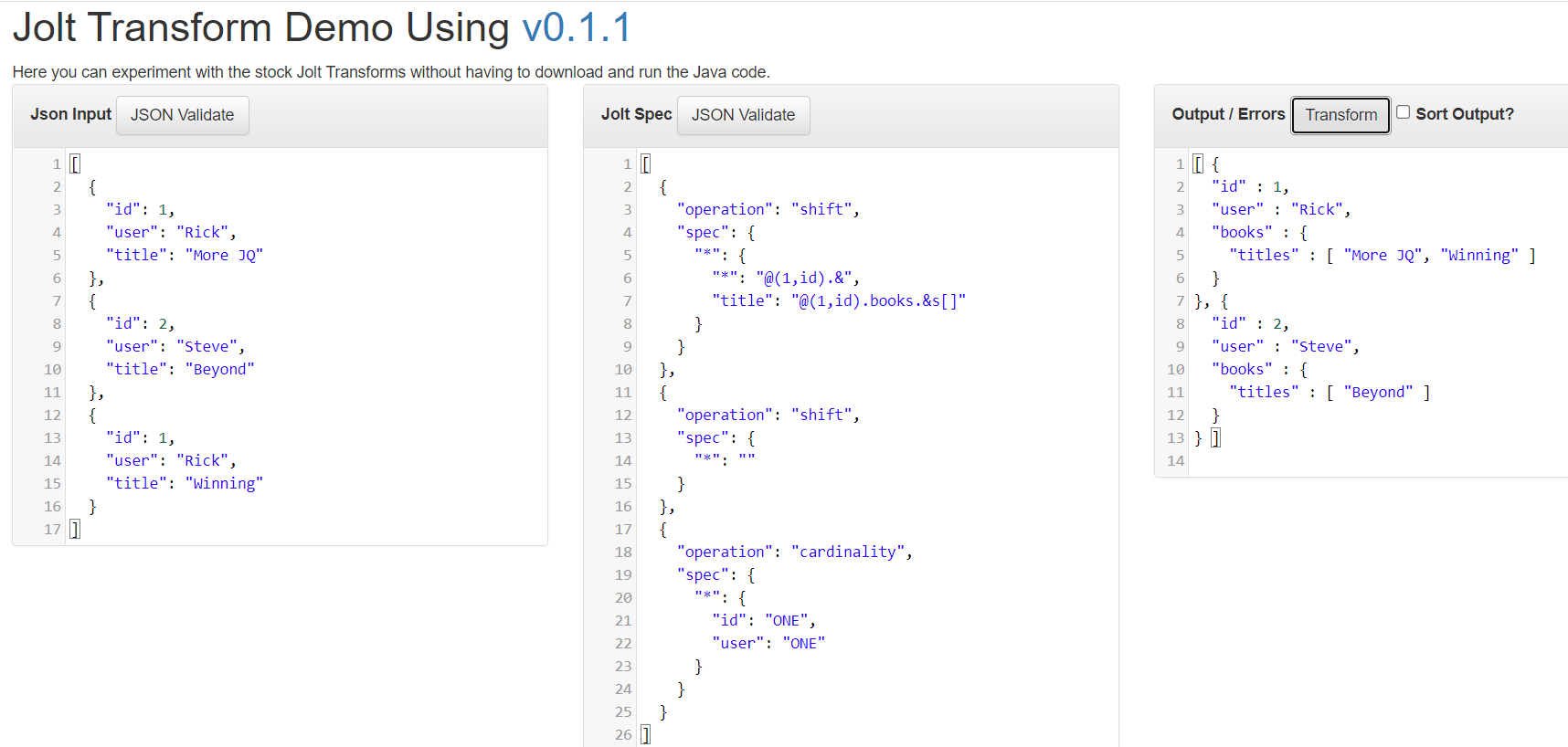
Task: Click the Output / Errors heading
Action: tap(1228, 114)
